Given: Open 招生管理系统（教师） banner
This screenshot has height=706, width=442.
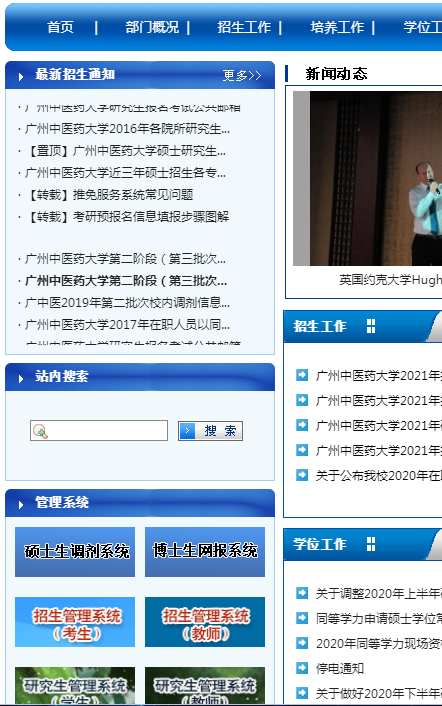Looking at the screenshot, I should click(205, 622).
